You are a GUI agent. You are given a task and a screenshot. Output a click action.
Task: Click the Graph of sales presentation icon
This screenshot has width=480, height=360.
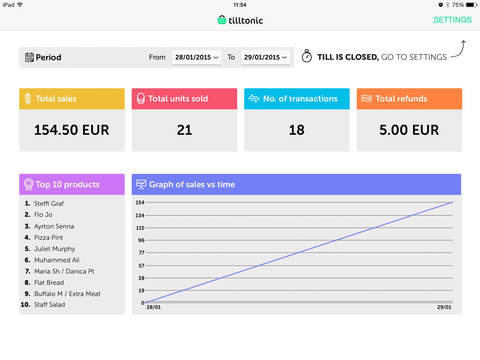coord(141,184)
